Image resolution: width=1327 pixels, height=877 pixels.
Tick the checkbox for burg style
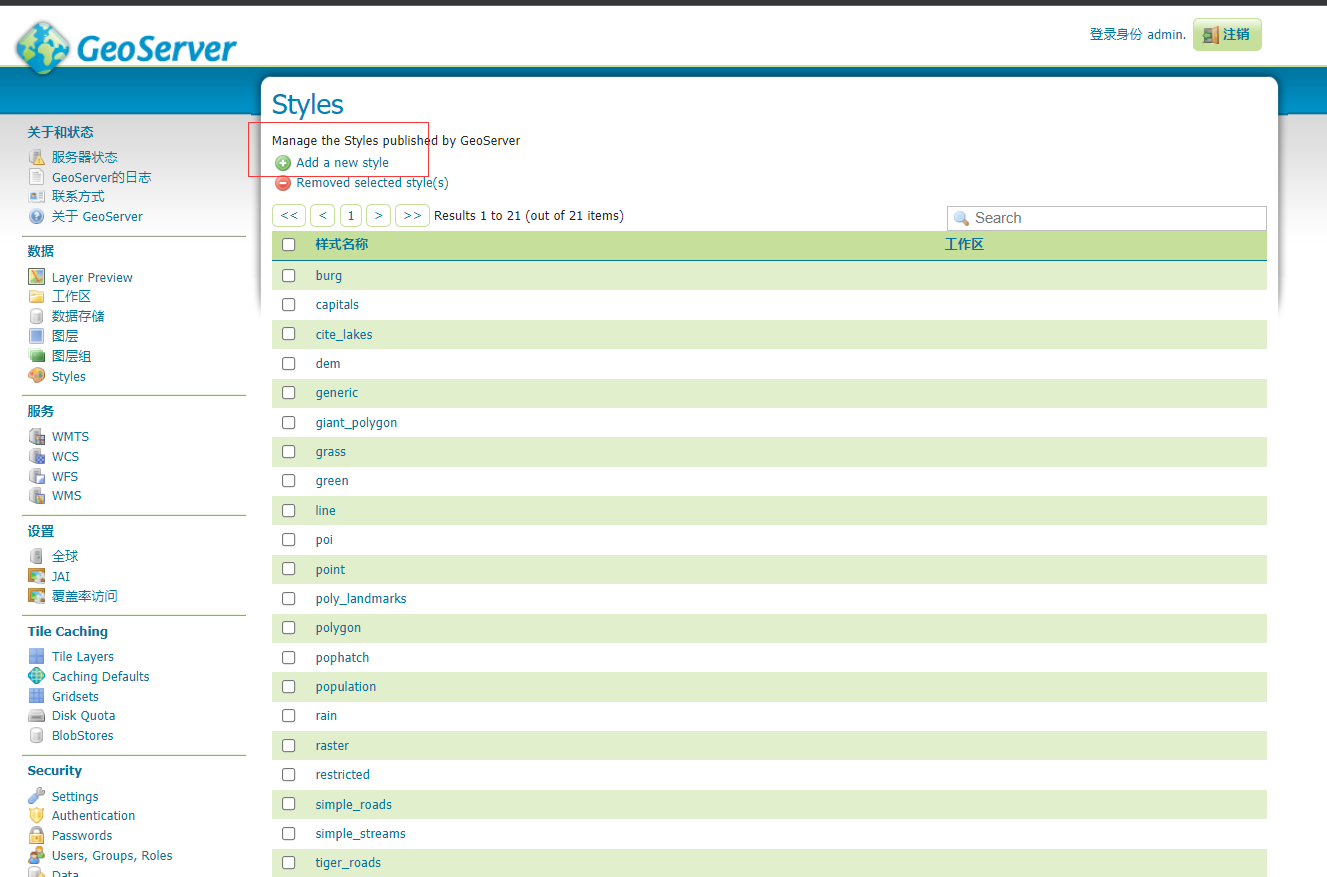(289, 275)
